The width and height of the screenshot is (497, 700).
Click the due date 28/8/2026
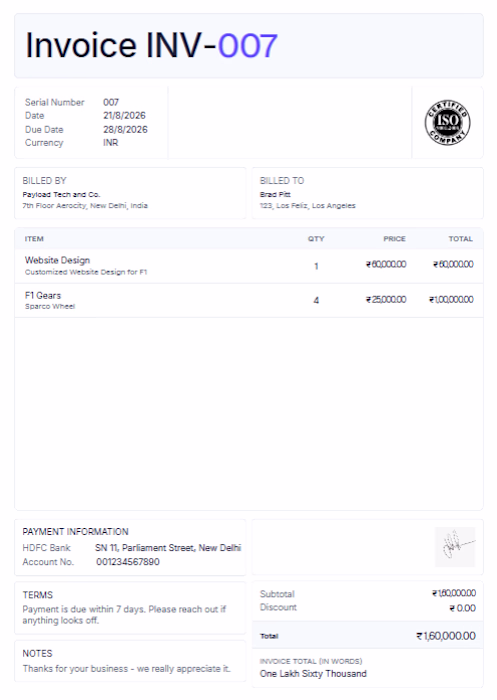tap(125, 129)
